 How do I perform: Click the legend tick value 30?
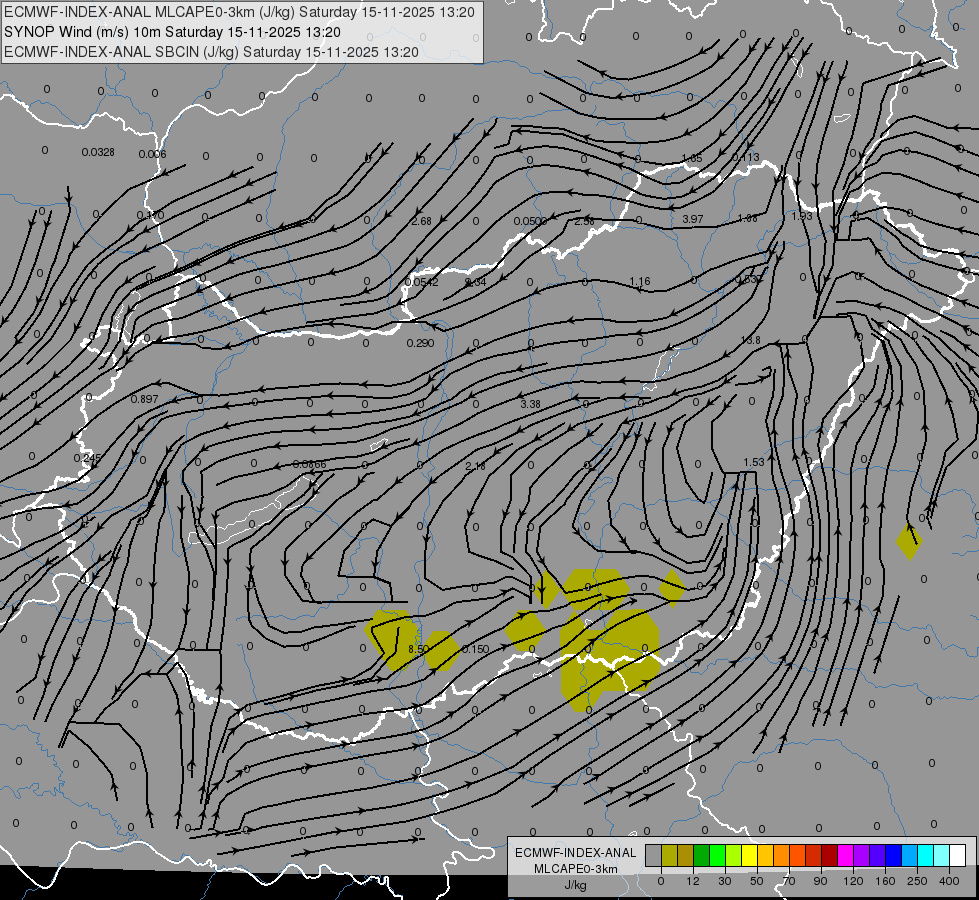pyautogui.click(x=725, y=881)
